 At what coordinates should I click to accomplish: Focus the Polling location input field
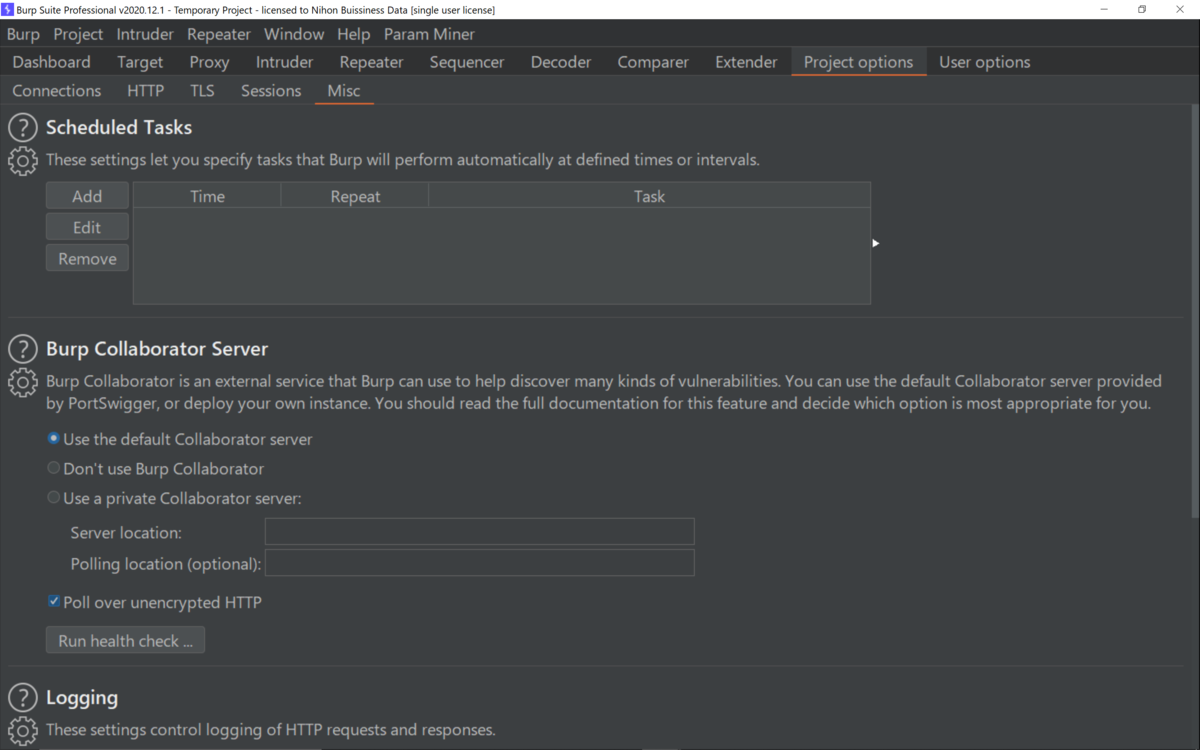click(479, 563)
